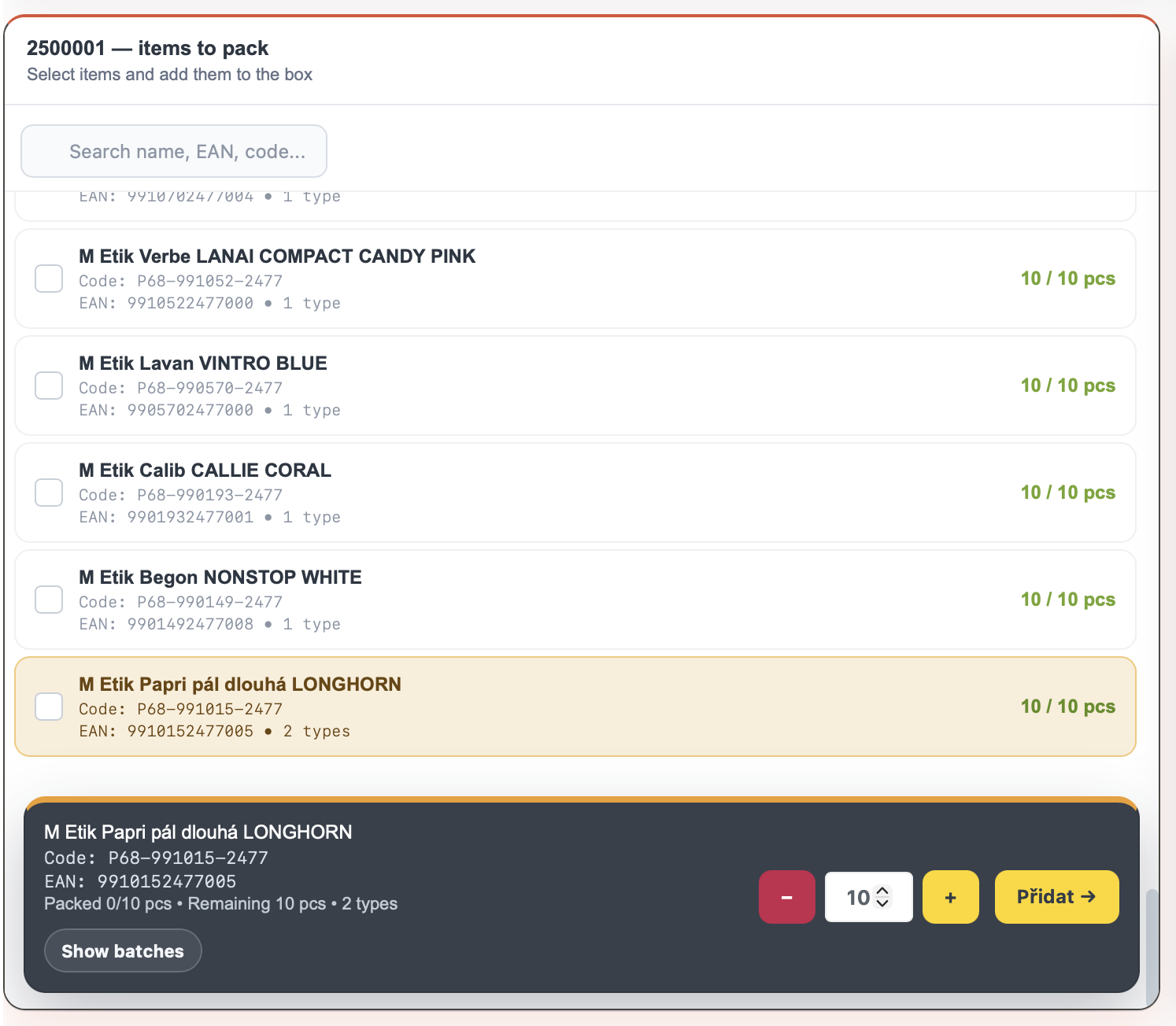This screenshot has height=1026, width=1176.
Task: Click the 10 / 10 pcs label for LONGHORN
Action: [1067, 707]
